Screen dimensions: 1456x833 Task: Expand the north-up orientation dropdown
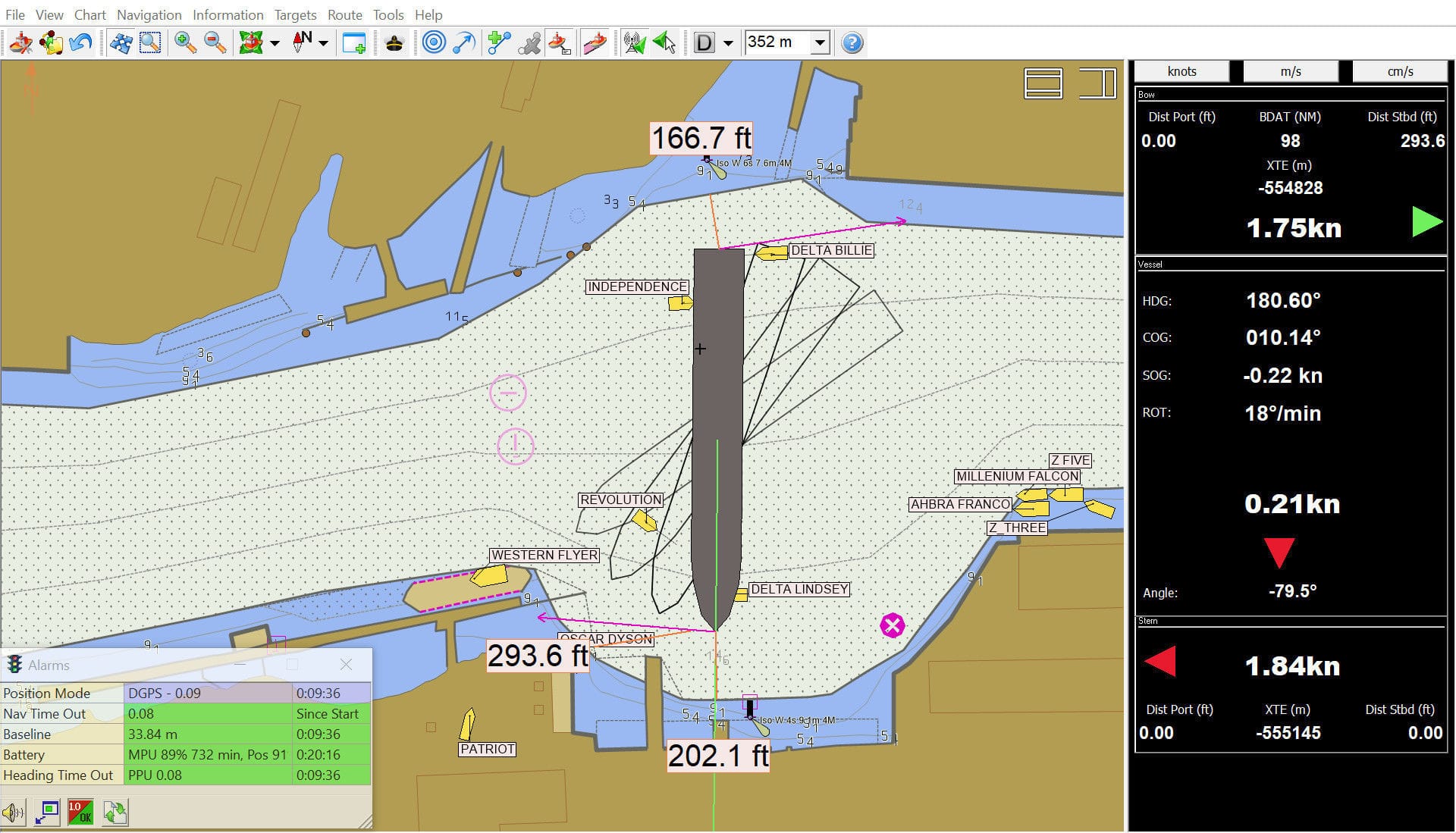(x=324, y=42)
